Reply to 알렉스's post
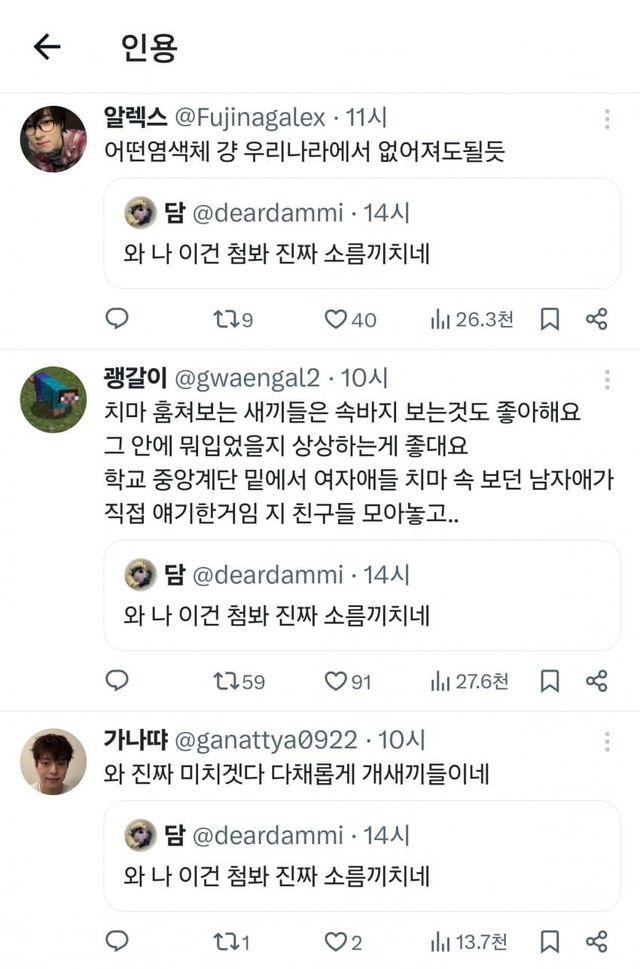Screen dimensions: 640x969 (x=117, y=319)
